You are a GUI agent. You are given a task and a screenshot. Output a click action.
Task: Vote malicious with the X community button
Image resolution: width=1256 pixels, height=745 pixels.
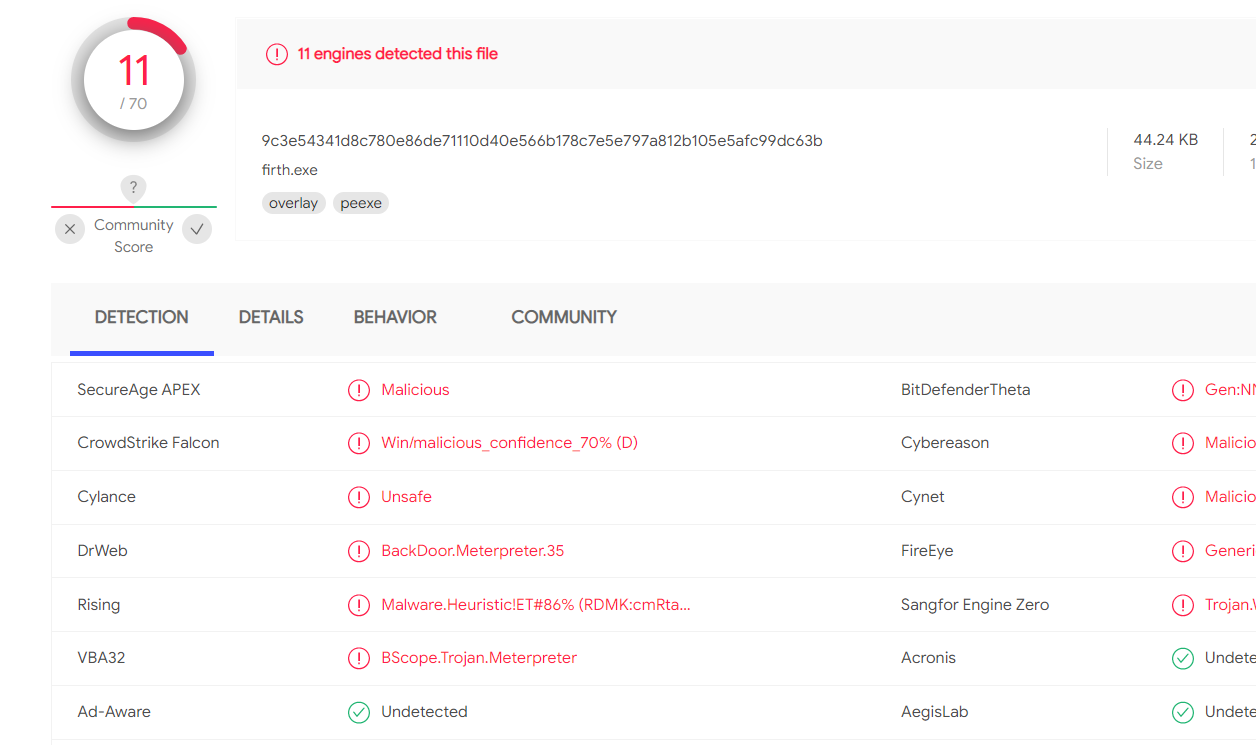click(x=70, y=229)
